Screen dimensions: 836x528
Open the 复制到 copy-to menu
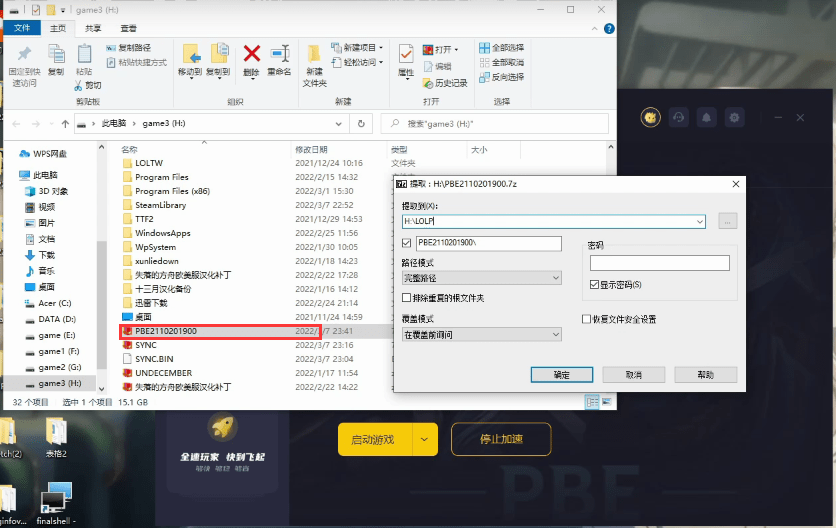pyautogui.click(x=219, y=60)
